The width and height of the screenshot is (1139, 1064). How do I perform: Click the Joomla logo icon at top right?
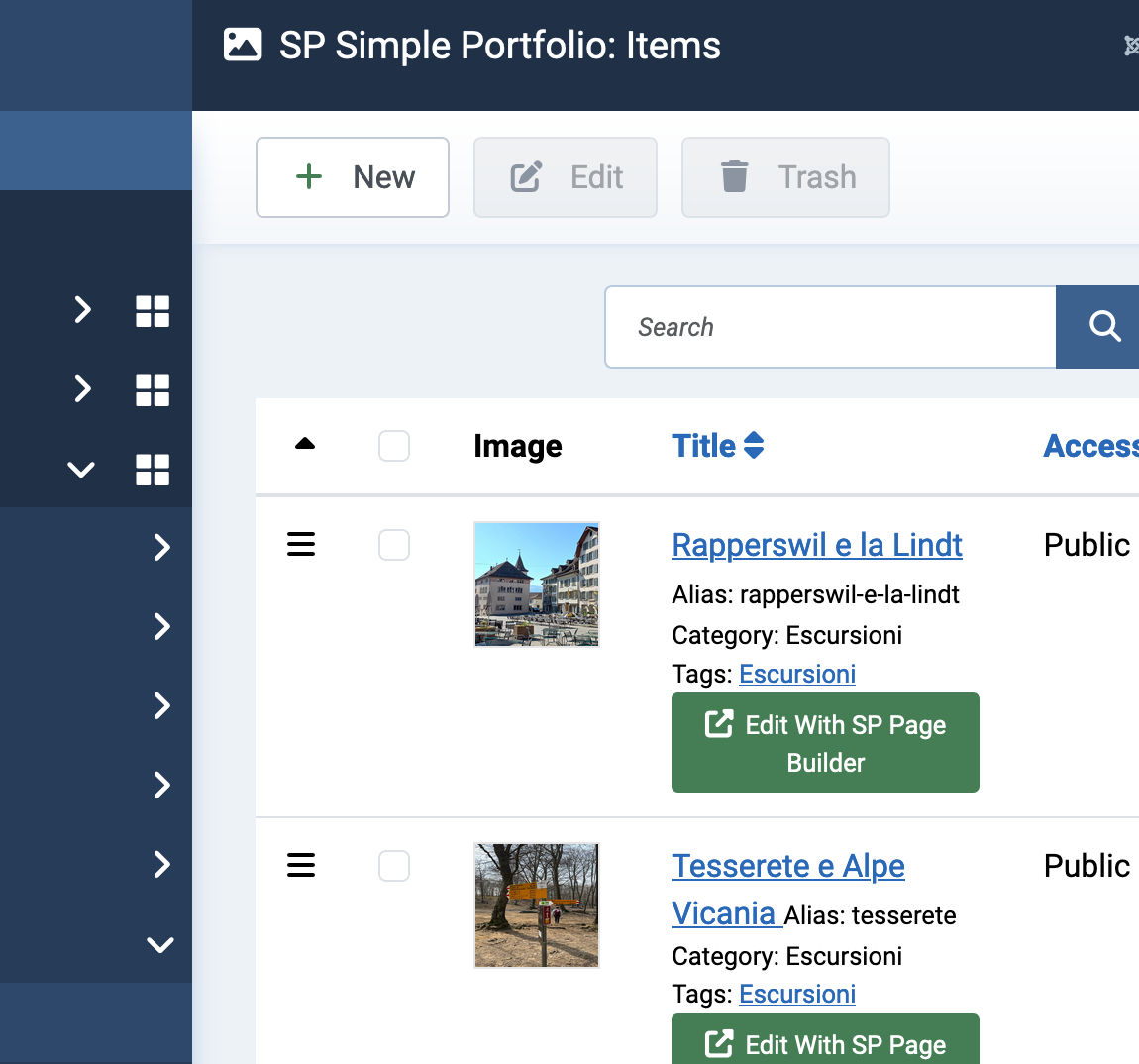point(1131,46)
